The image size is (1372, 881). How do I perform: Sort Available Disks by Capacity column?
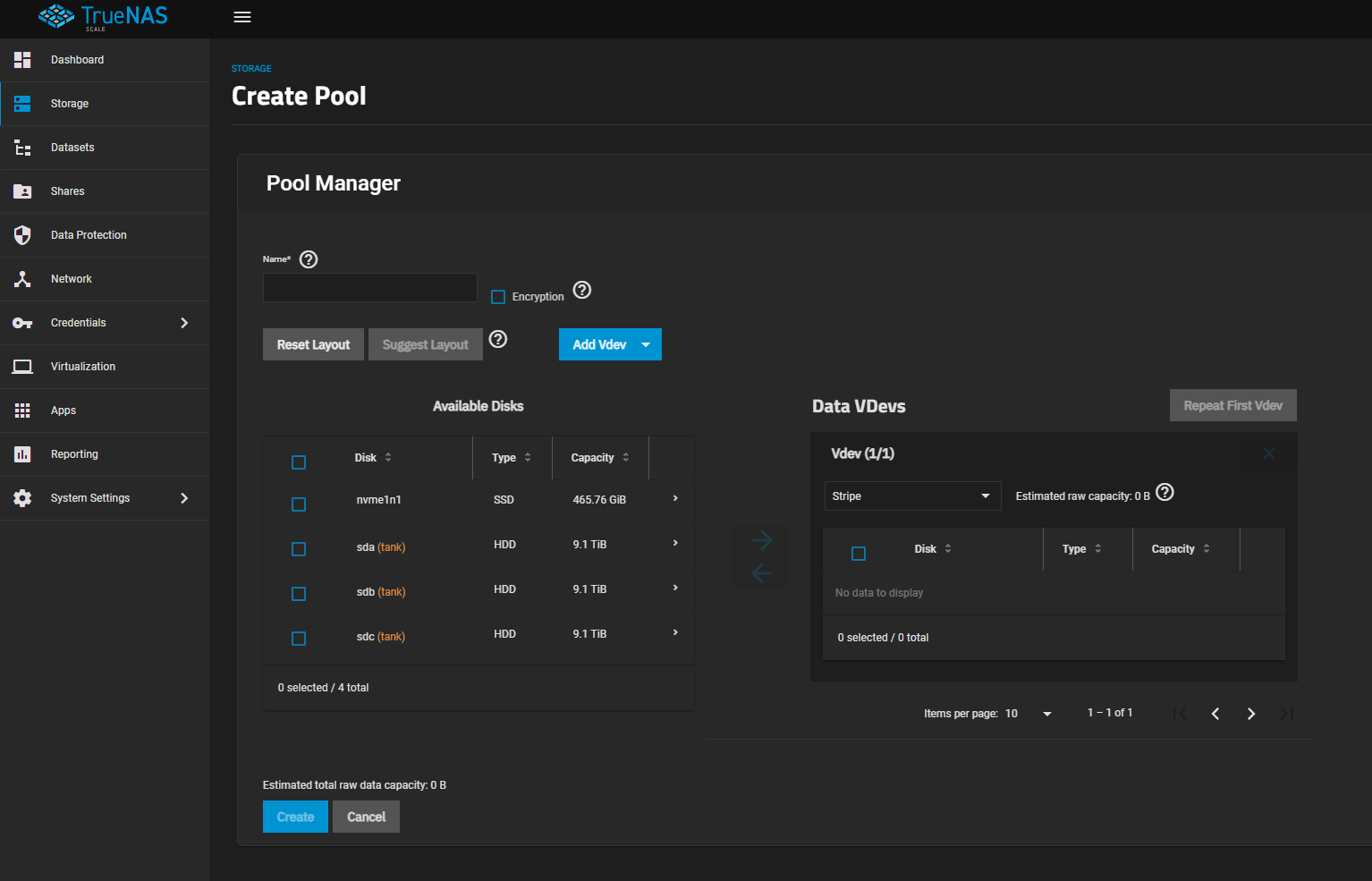click(x=600, y=458)
